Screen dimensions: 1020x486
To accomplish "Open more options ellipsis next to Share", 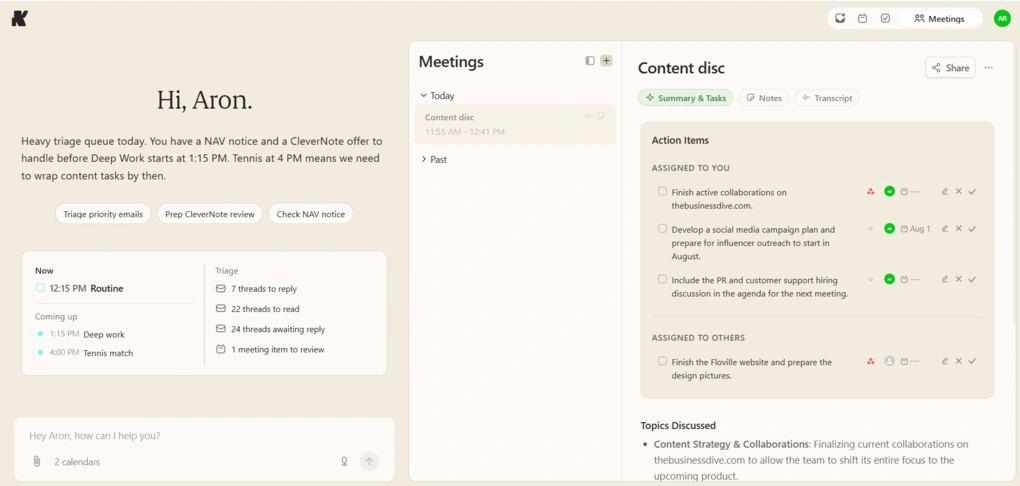I will [989, 68].
